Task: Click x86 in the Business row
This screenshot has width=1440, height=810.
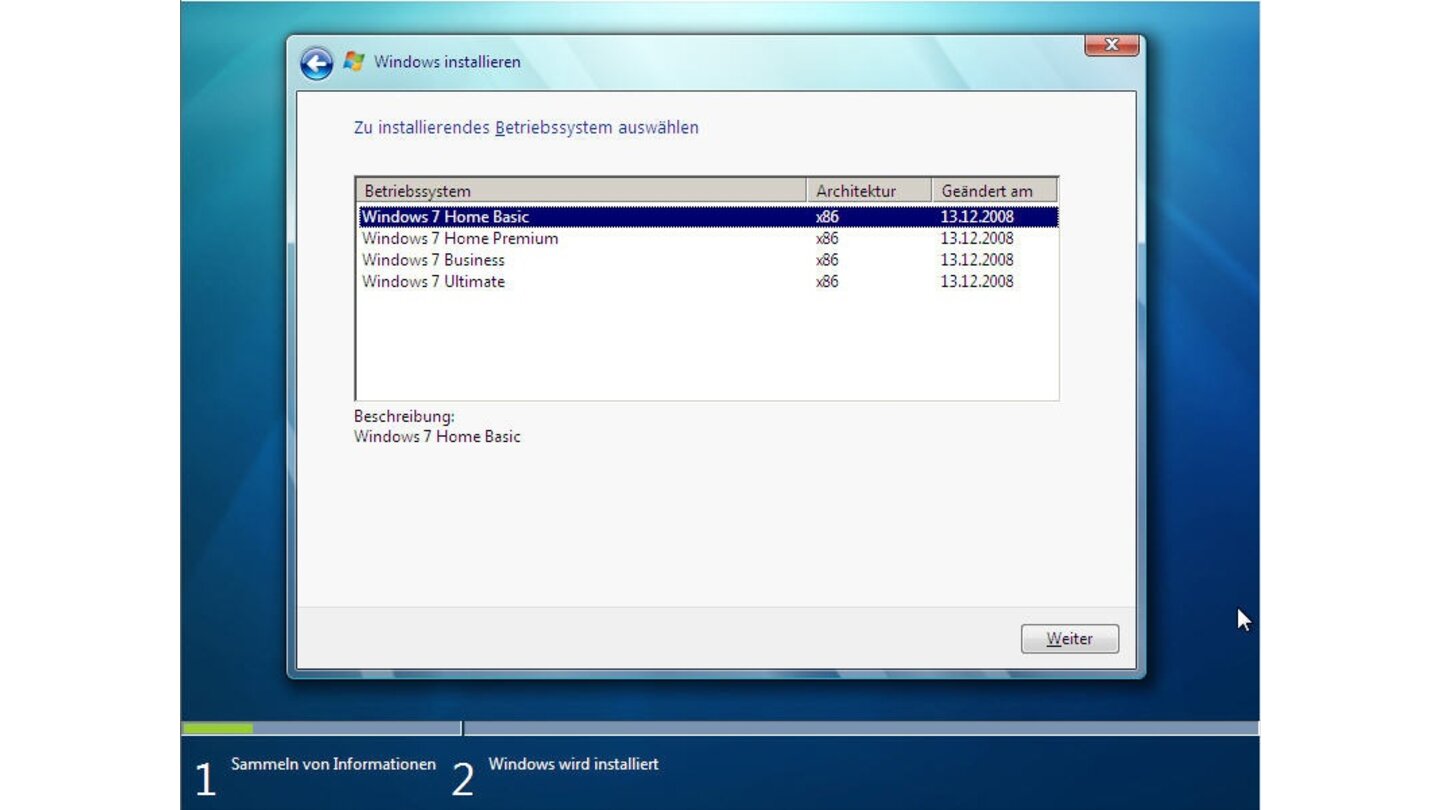Action: point(827,260)
